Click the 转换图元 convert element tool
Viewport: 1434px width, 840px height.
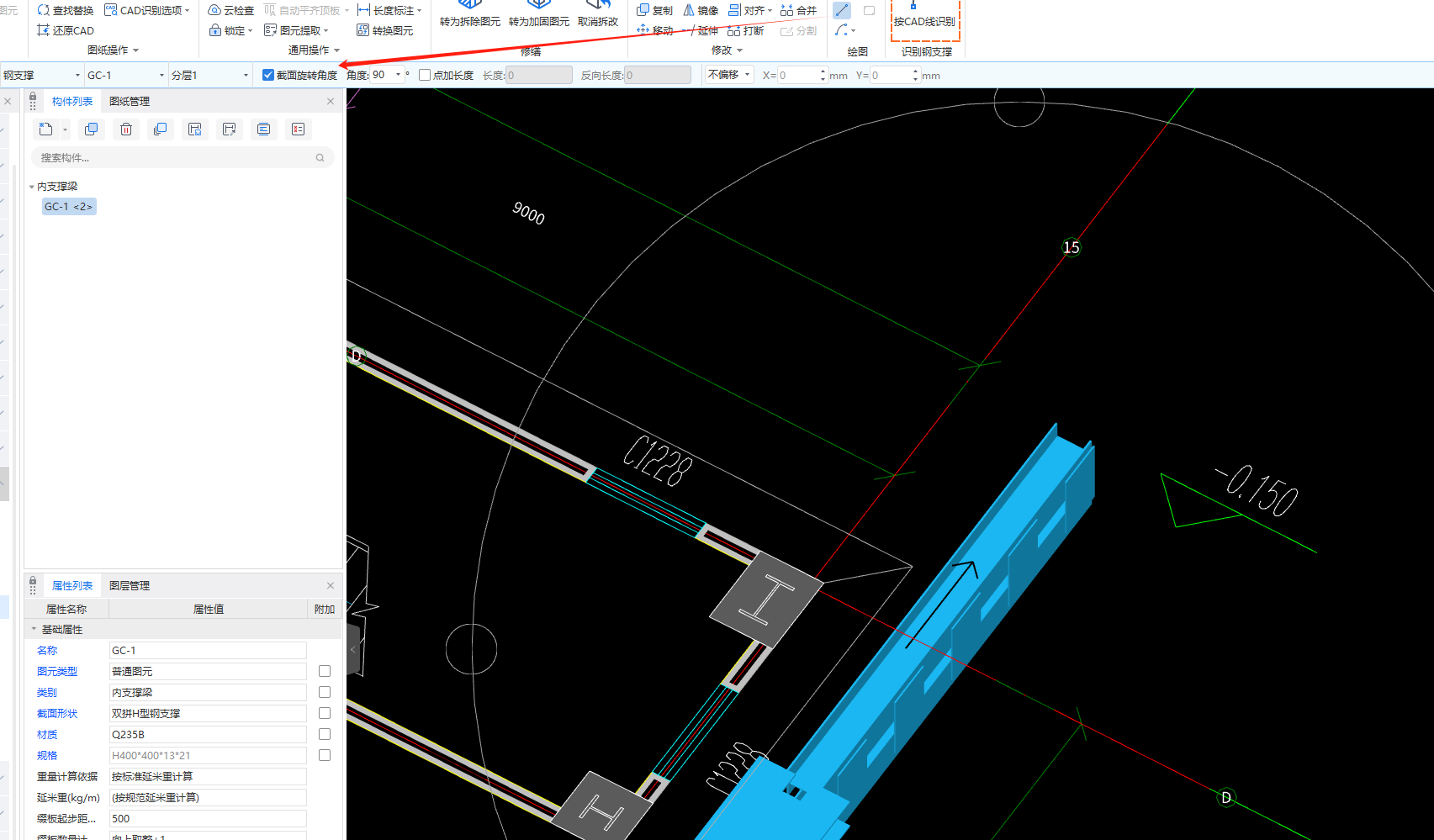[x=384, y=30]
